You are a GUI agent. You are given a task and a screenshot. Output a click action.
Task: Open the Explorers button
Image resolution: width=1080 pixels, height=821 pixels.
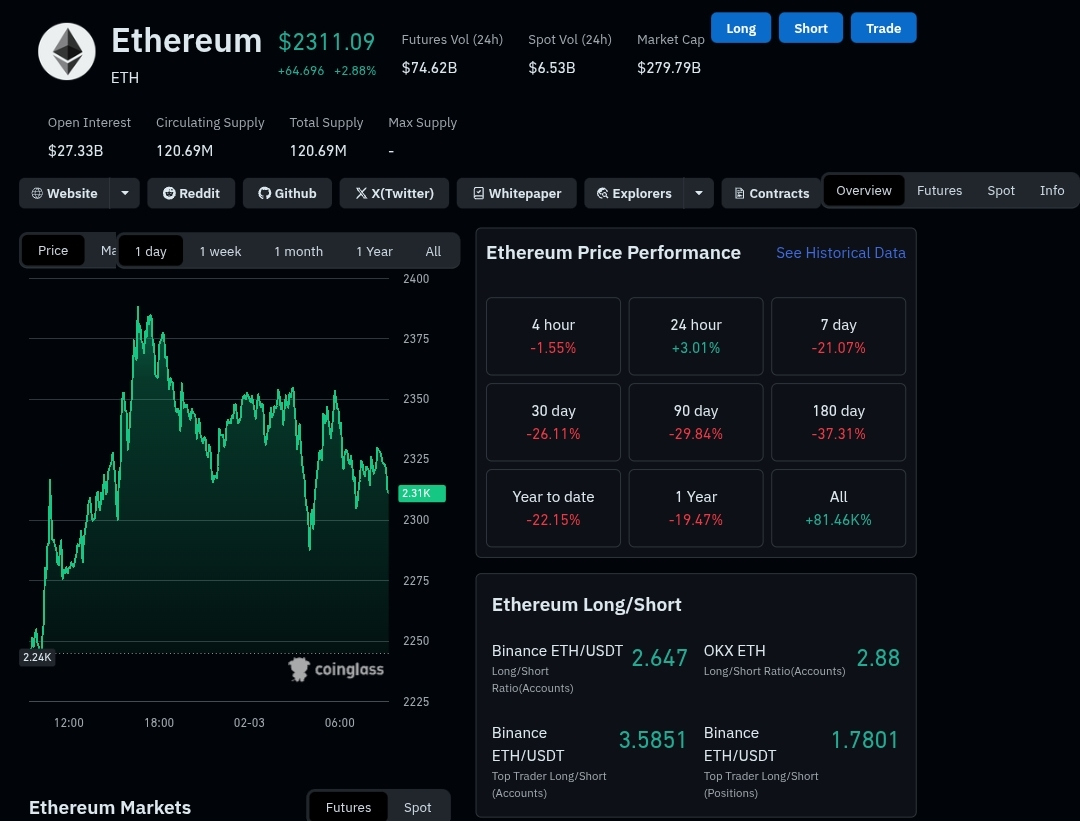[634, 194]
